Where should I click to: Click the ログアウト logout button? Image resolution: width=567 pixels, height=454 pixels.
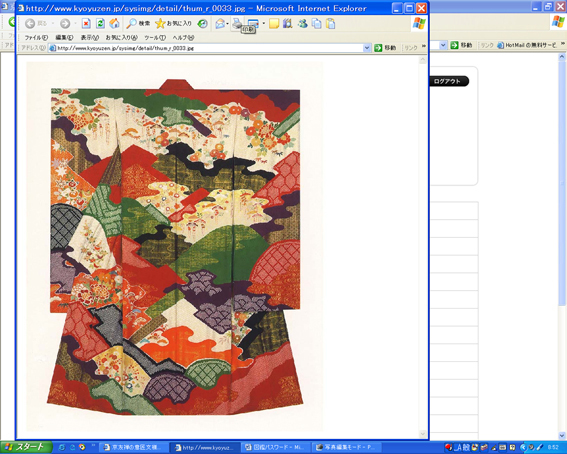448,81
